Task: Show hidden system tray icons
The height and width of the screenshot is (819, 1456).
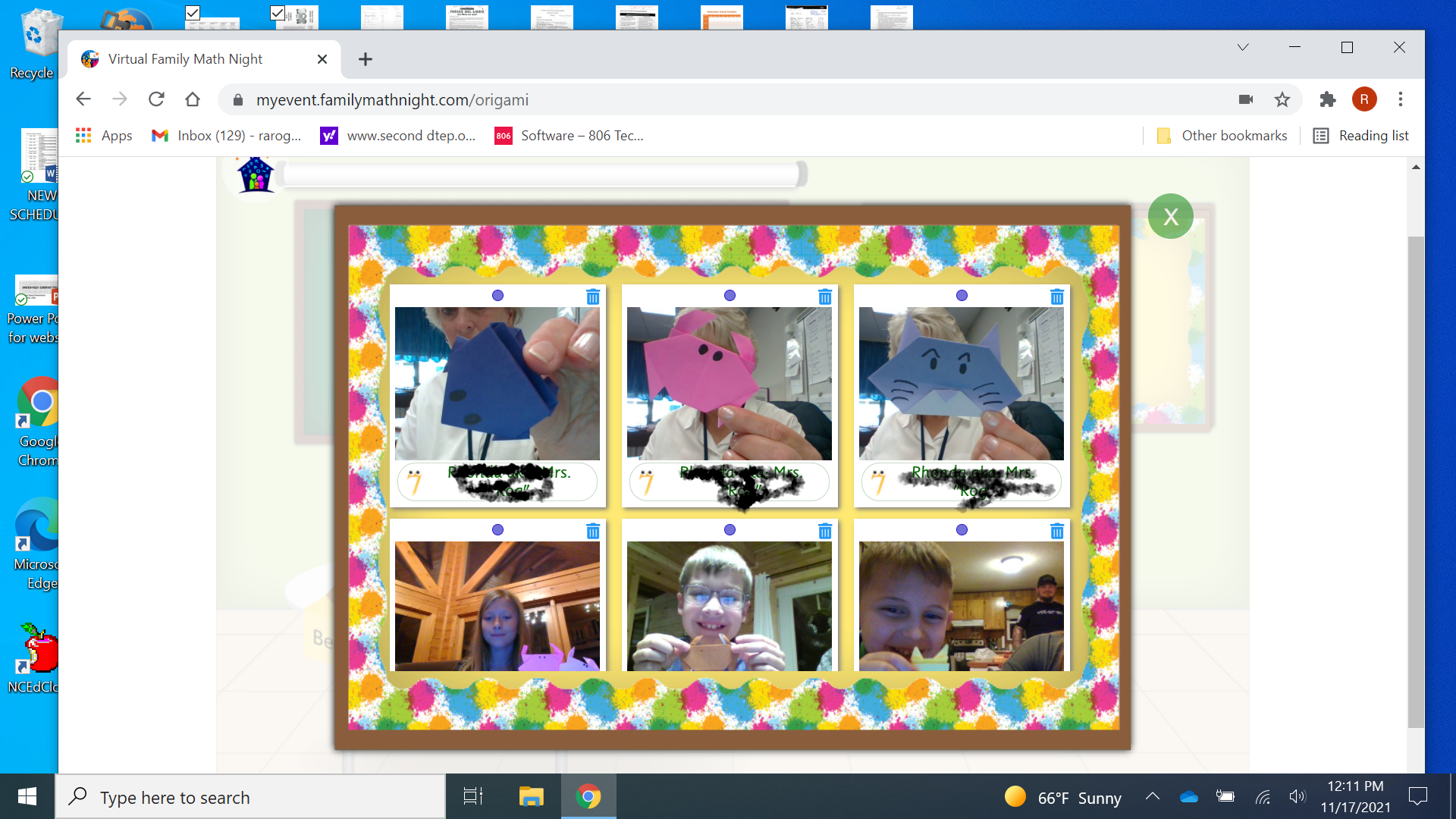Action: point(1152,796)
